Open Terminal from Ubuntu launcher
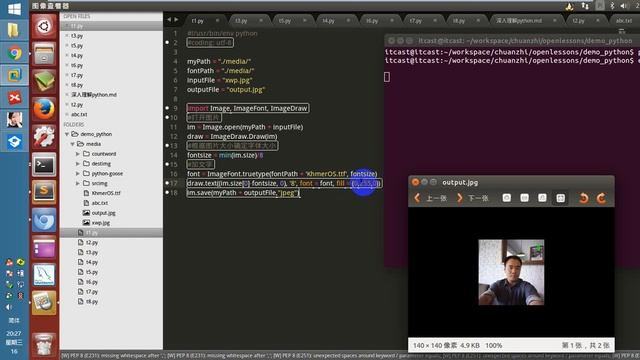This screenshot has height=360, width=640. [x=44, y=164]
